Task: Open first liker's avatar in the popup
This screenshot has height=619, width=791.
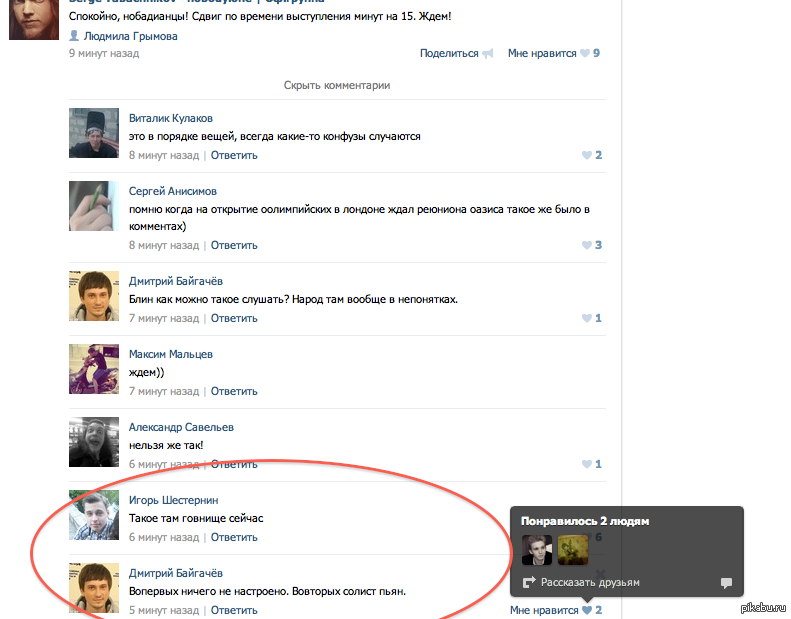Action: (537, 550)
